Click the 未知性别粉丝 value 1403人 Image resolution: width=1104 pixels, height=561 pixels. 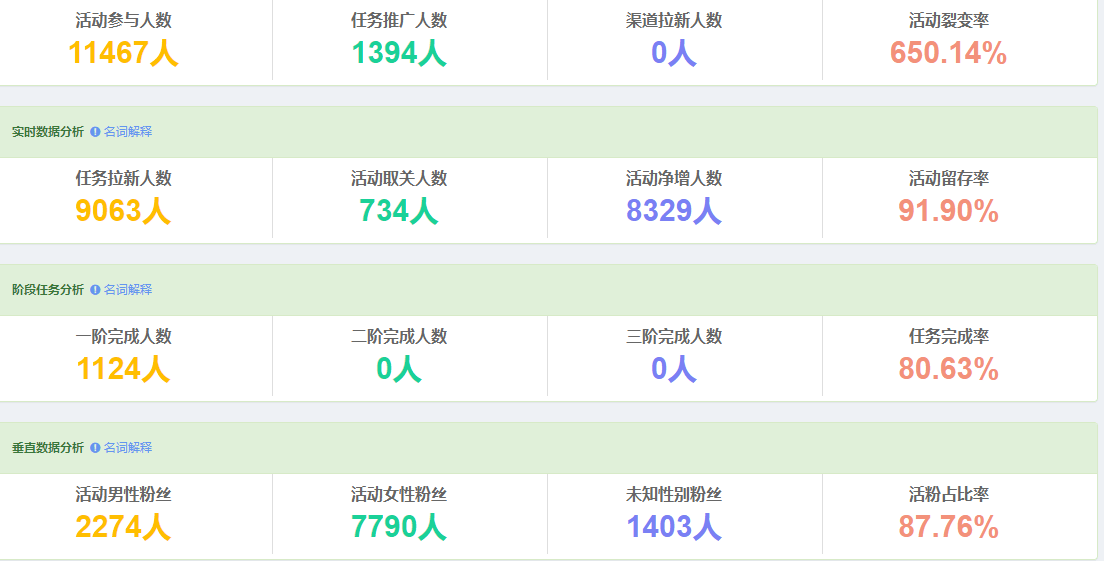673,527
